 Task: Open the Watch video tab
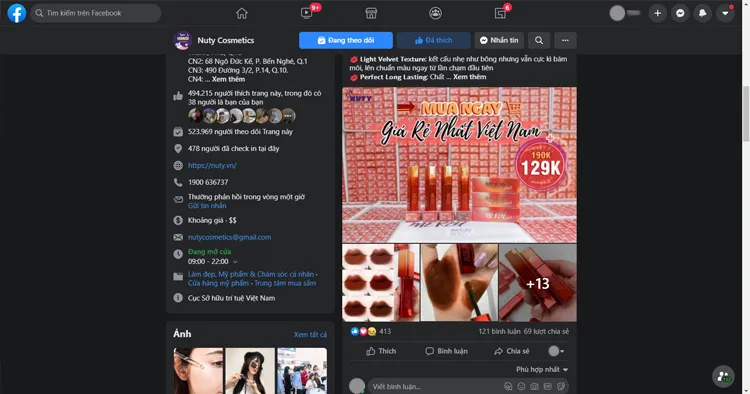click(x=307, y=13)
